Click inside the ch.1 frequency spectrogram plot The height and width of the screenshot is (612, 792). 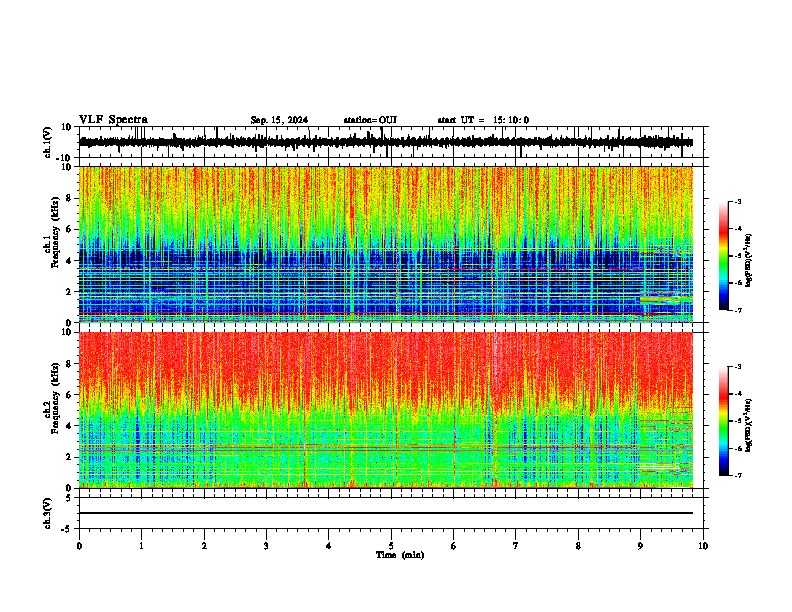click(x=386, y=244)
